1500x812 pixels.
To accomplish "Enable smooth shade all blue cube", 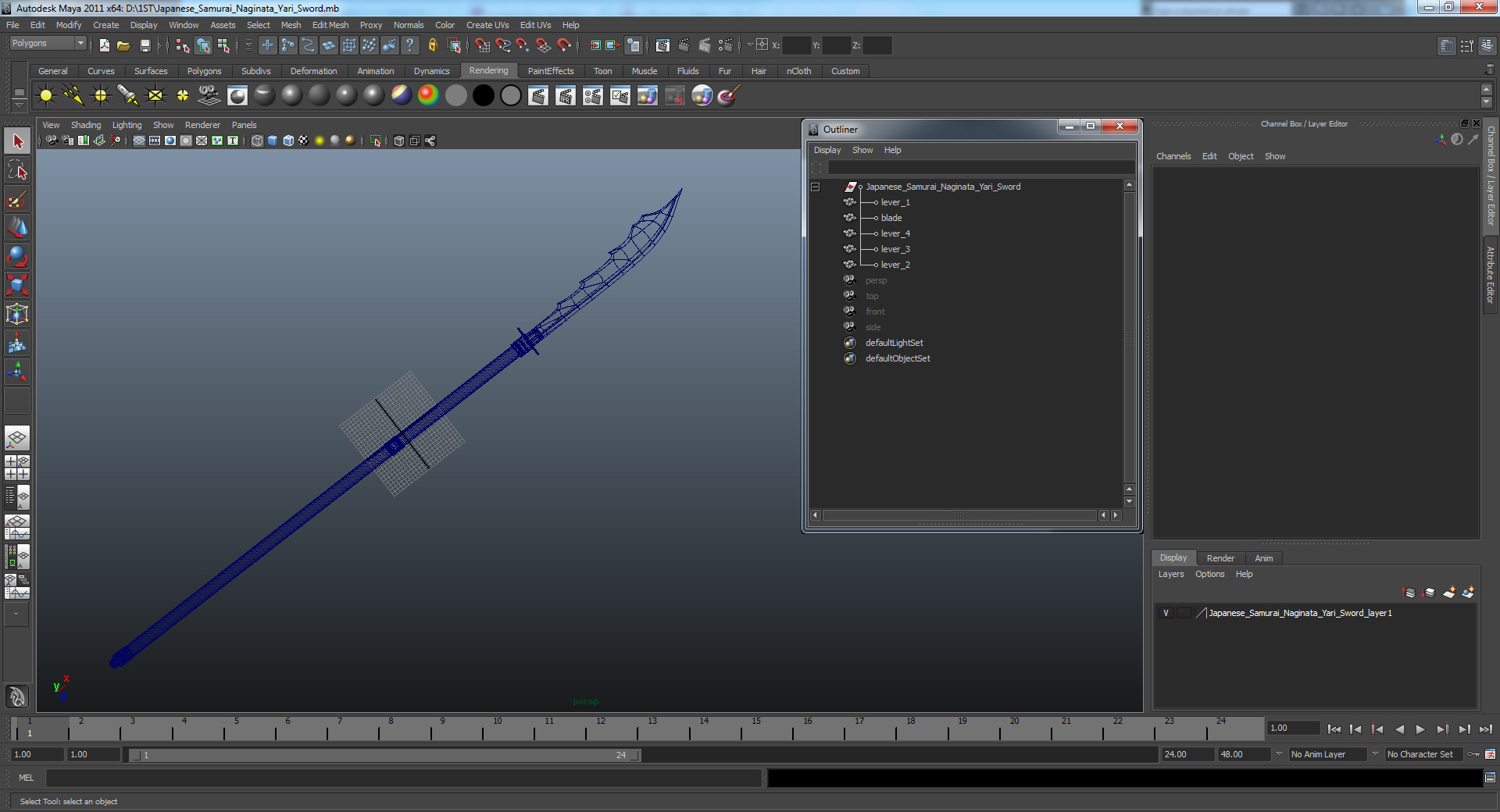I will pos(273,141).
